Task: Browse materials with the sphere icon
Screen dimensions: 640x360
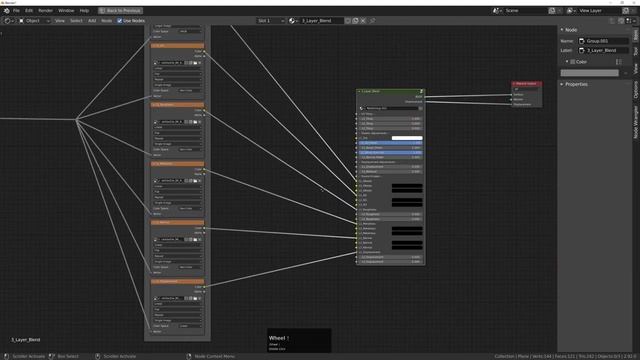Action: tap(293, 20)
